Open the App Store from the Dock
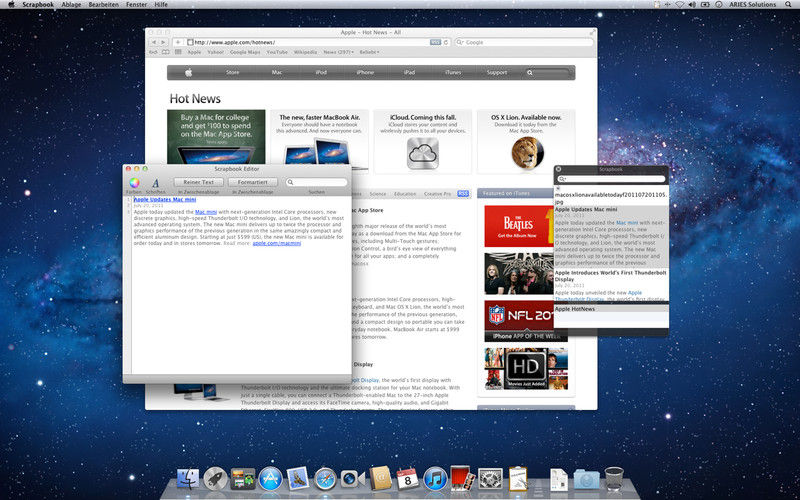 (x=270, y=479)
